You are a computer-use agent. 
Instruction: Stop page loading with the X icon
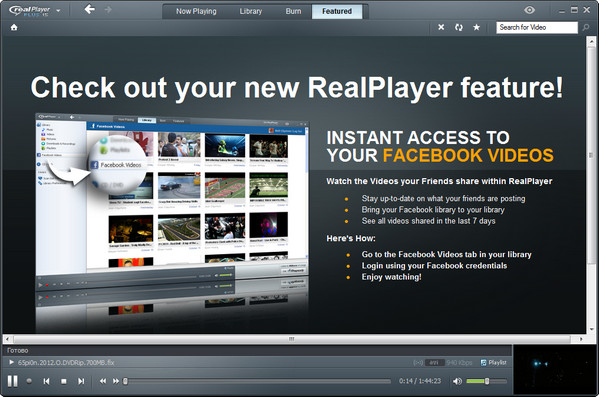point(441,27)
